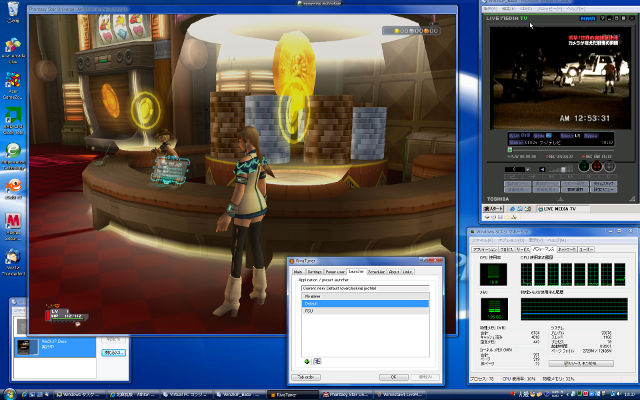Click the green round button in LIVE MEDIA TV
This screenshot has height=400, width=640.
pos(584,167)
